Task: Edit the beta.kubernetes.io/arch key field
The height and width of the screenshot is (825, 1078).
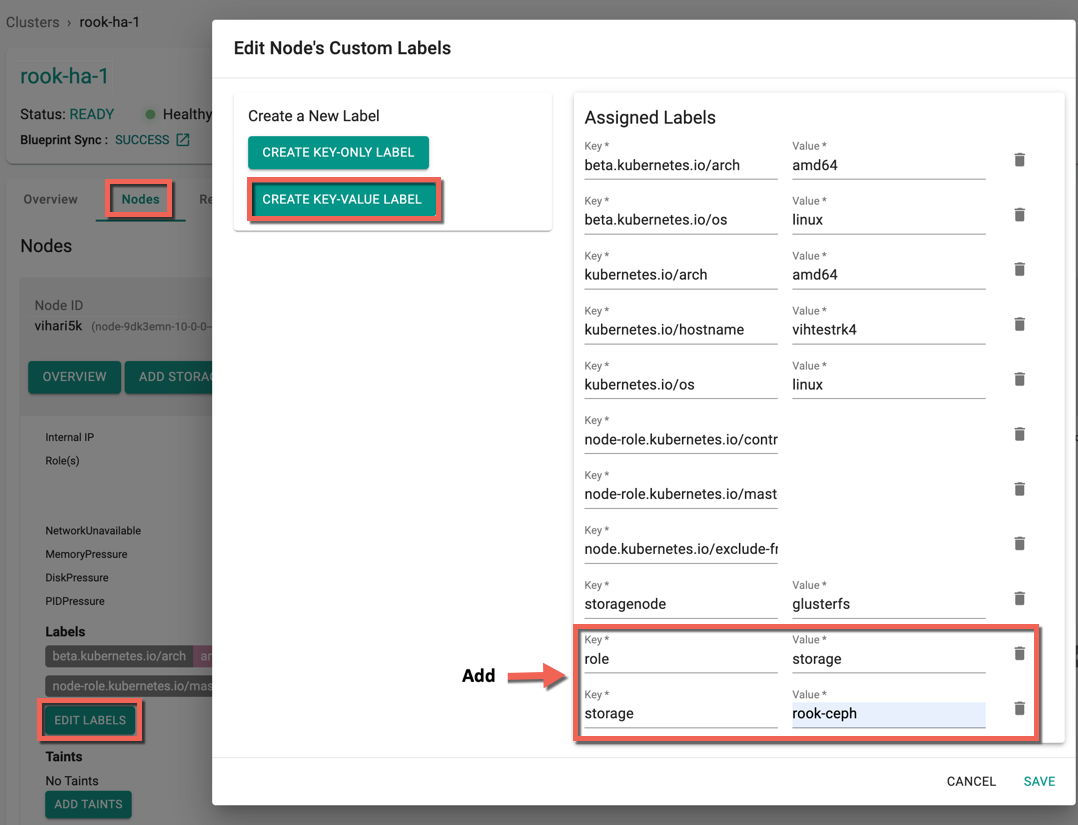Action: (681, 165)
